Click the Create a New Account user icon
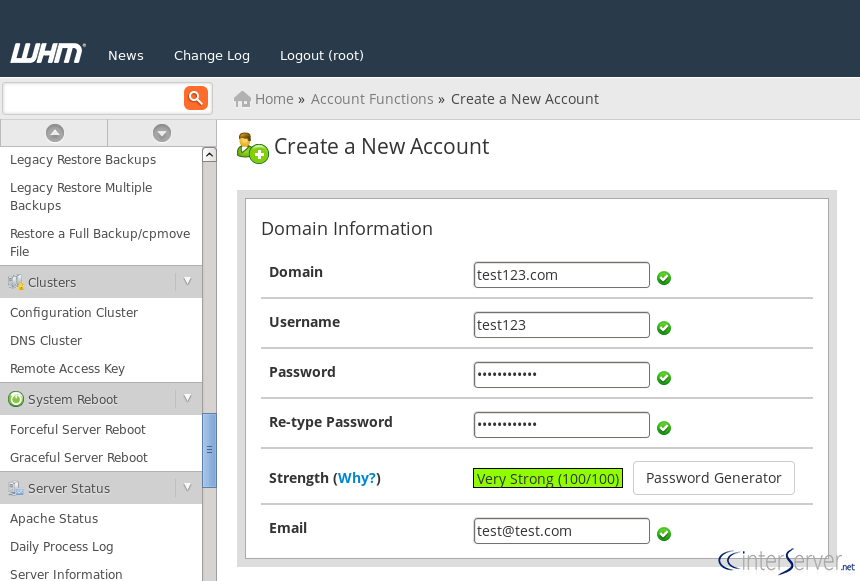 [252, 148]
